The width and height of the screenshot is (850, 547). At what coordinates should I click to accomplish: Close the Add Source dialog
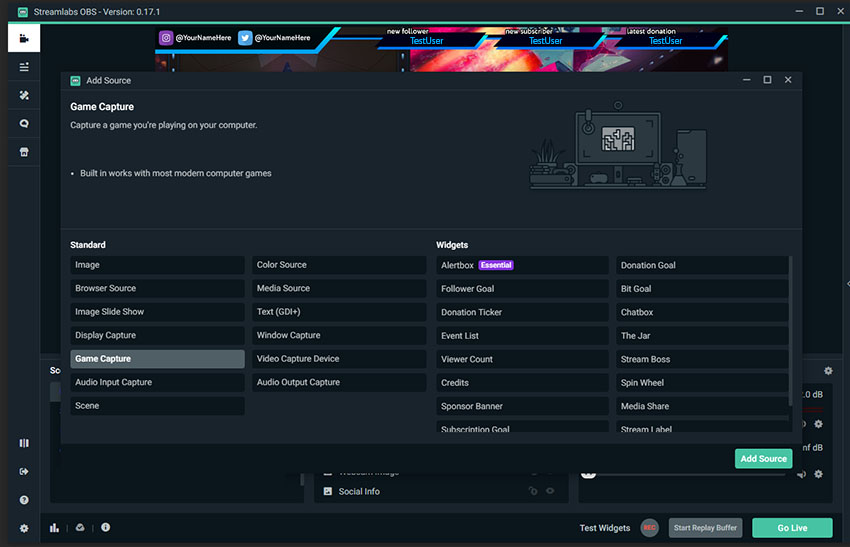788,80
